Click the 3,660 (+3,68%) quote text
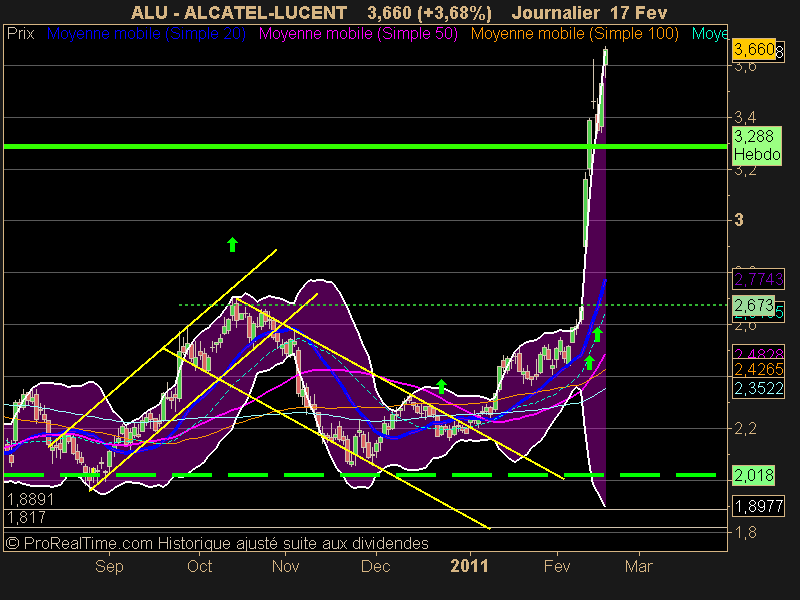 (429, 13)
